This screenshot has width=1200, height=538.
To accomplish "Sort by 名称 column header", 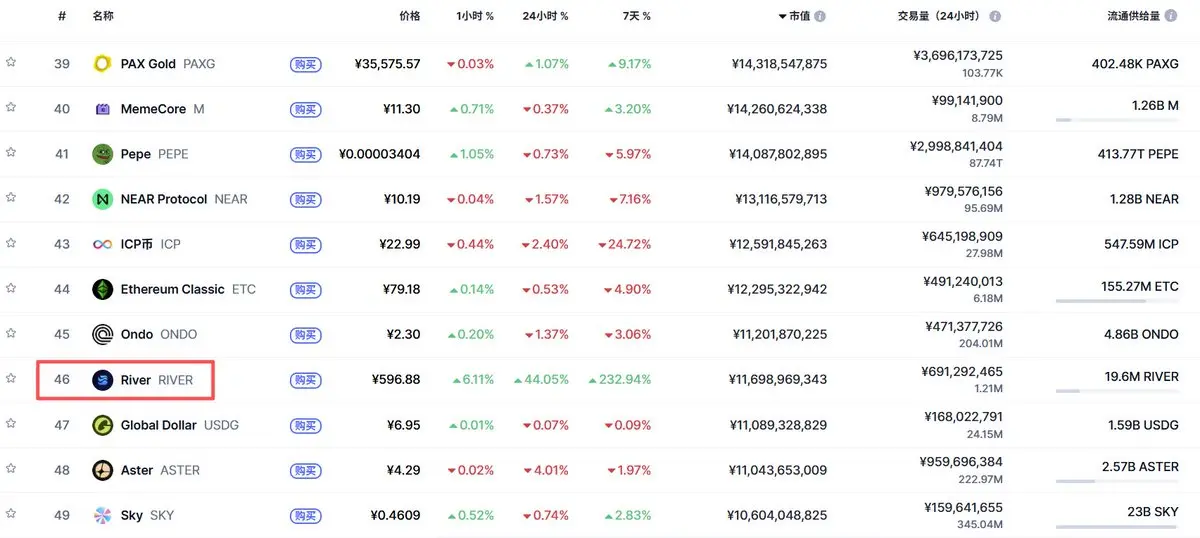I will pos(103,16).
